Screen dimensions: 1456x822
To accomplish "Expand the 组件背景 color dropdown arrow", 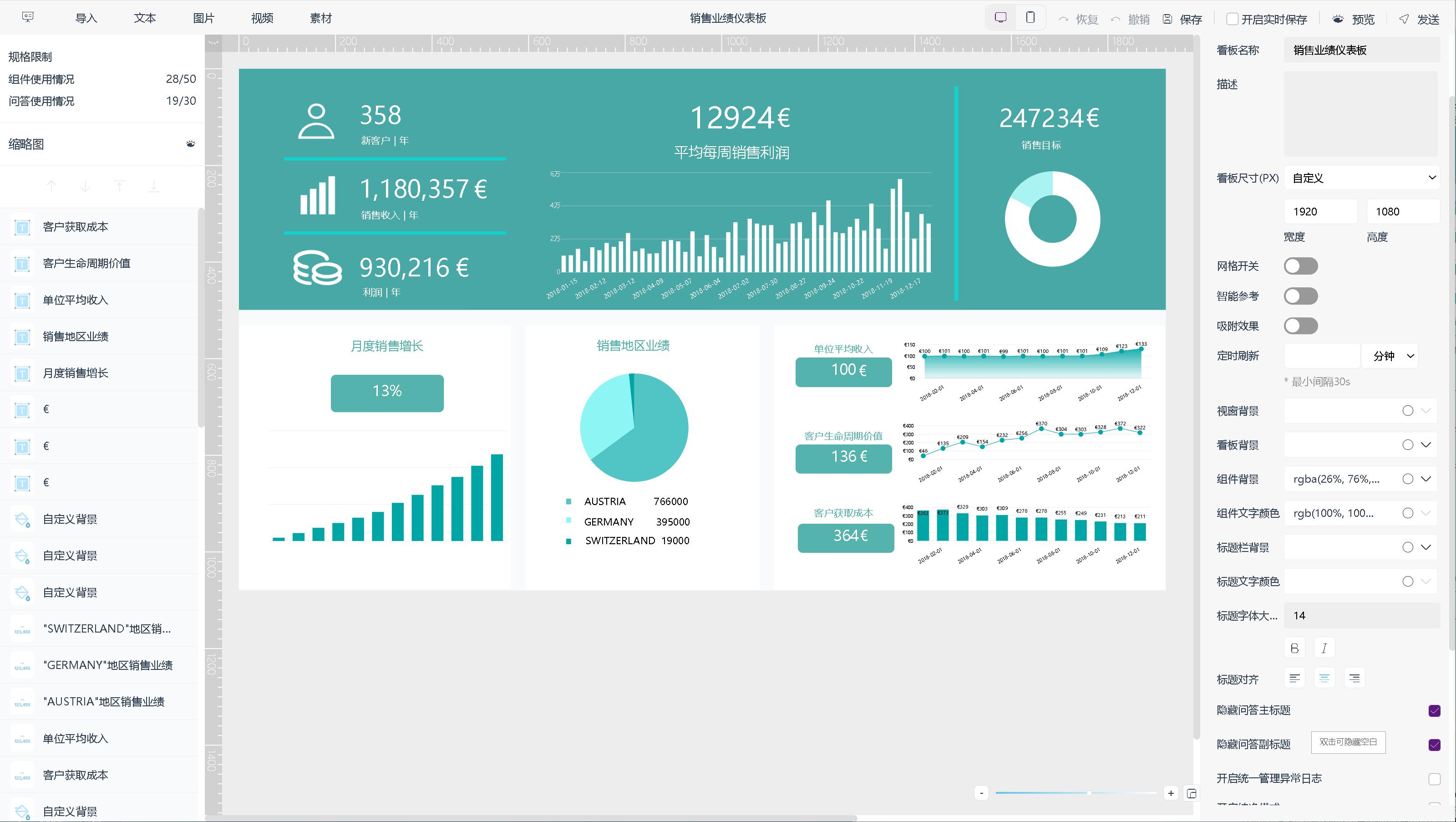I will pyautogui.click(x=1426, y=479).
